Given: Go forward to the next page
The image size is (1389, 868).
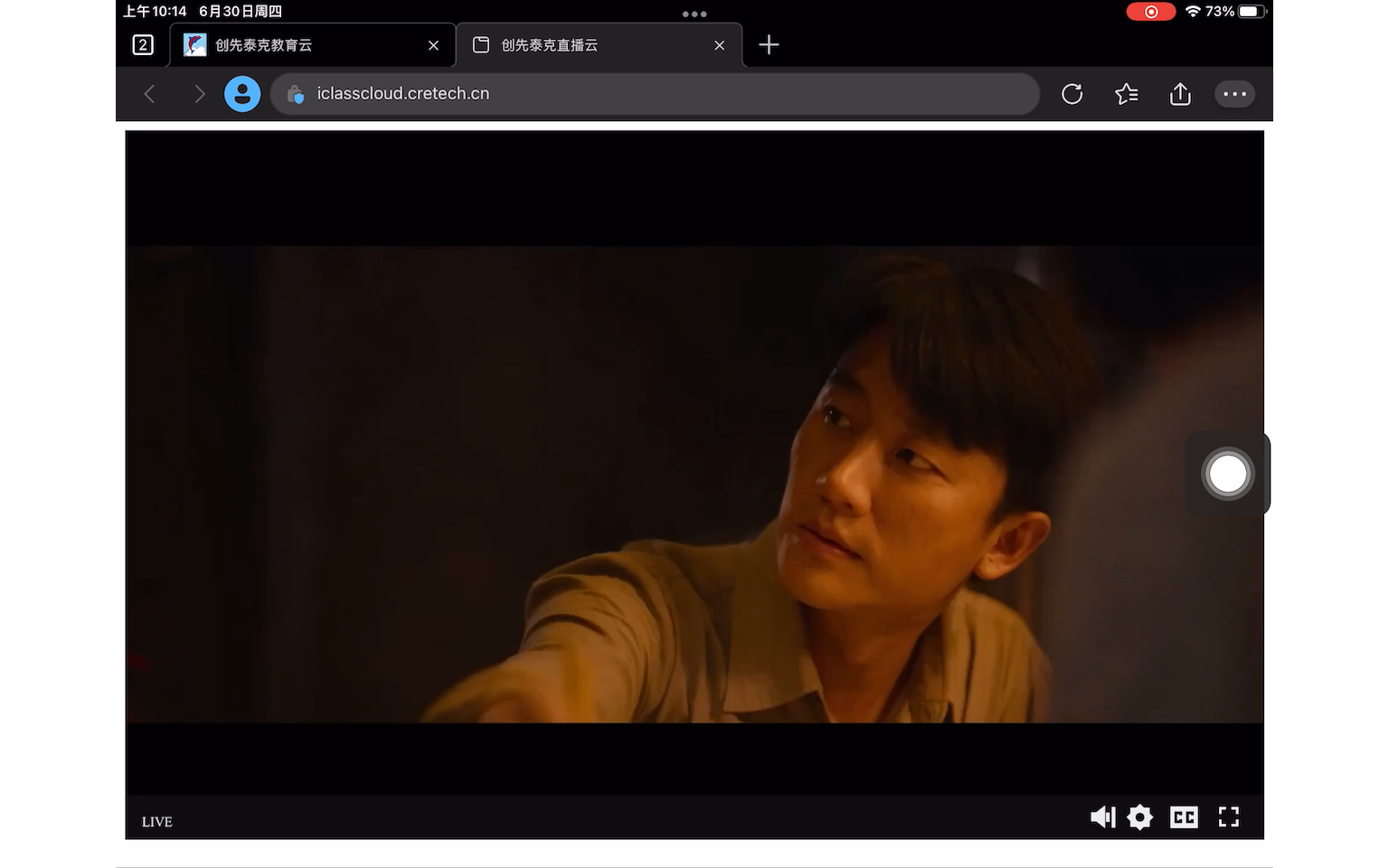Looking at the screenshot, I should (199, 94).
